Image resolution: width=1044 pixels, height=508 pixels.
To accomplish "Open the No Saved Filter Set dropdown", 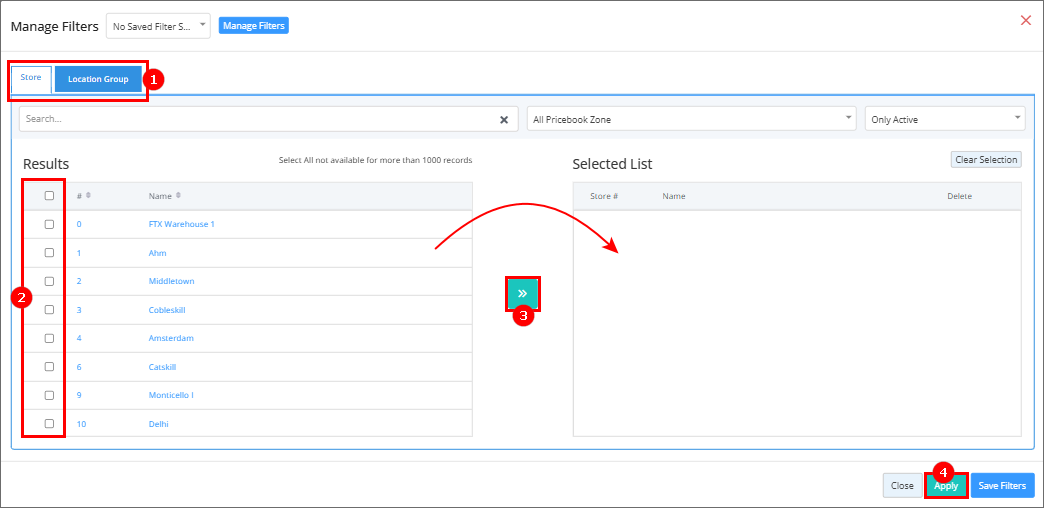I will (x=158, y=26).
